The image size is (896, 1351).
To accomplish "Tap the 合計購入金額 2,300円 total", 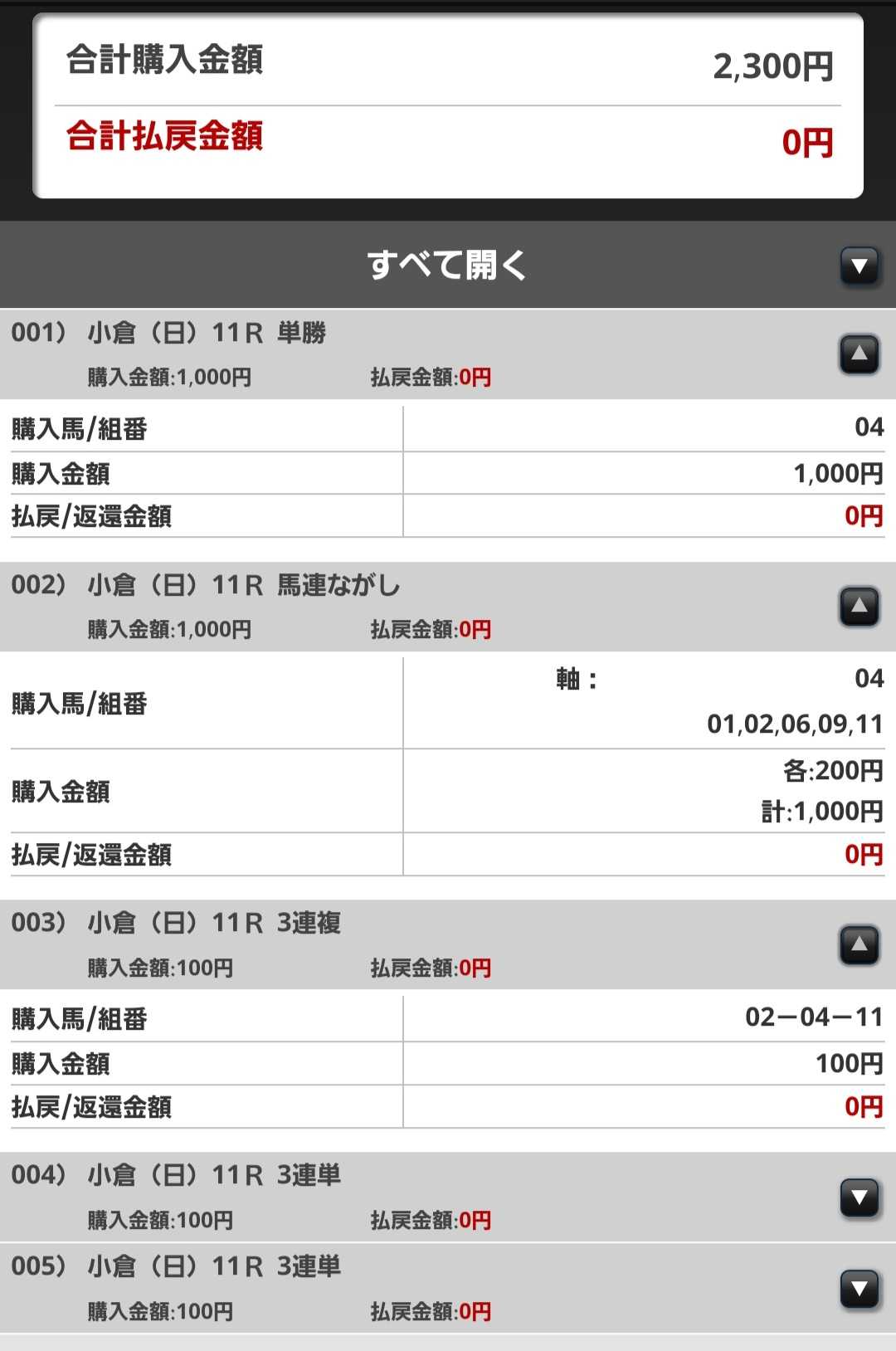I will coord(772,66).
